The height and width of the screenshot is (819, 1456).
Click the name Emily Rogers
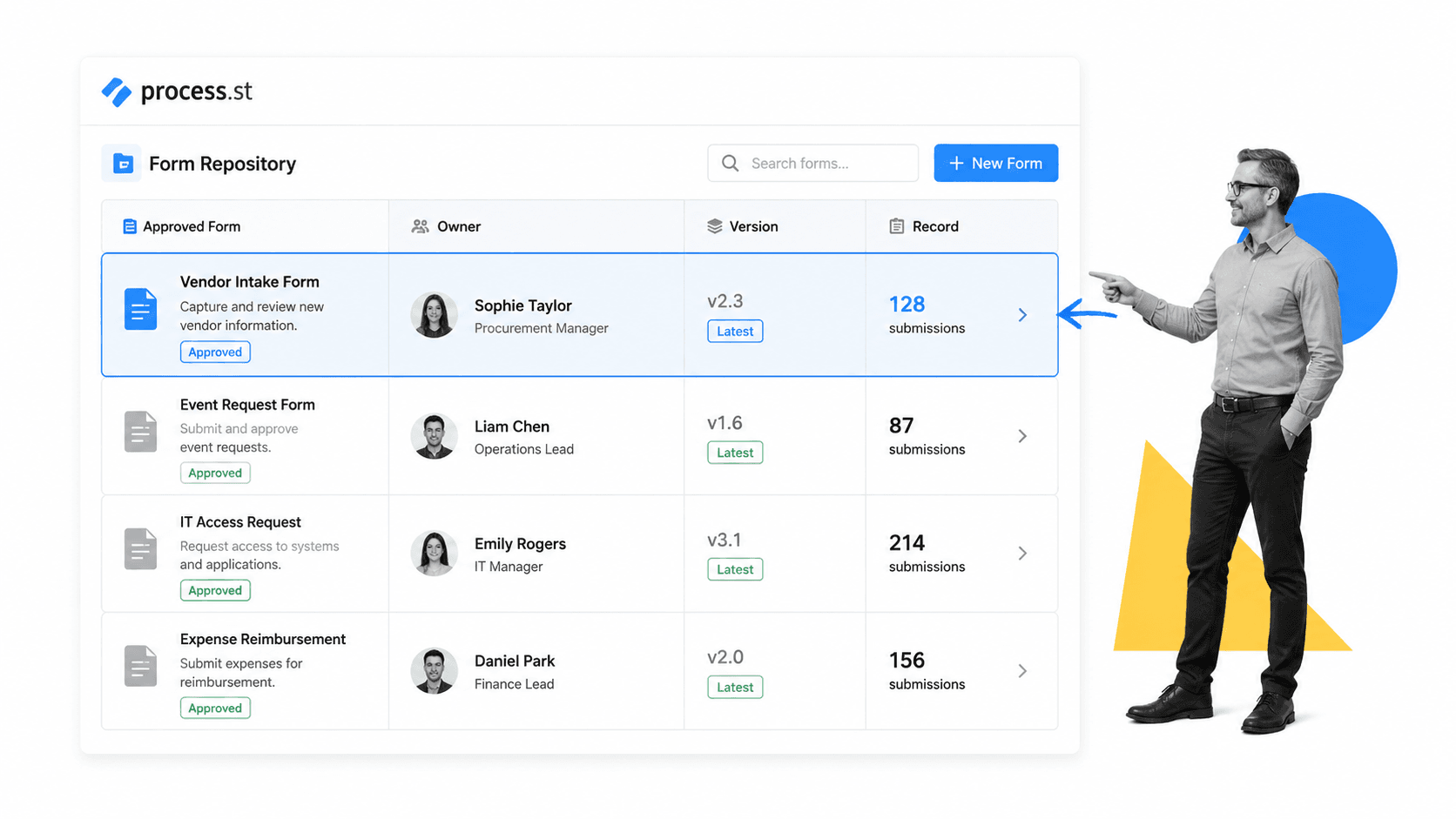coord(520,544)
